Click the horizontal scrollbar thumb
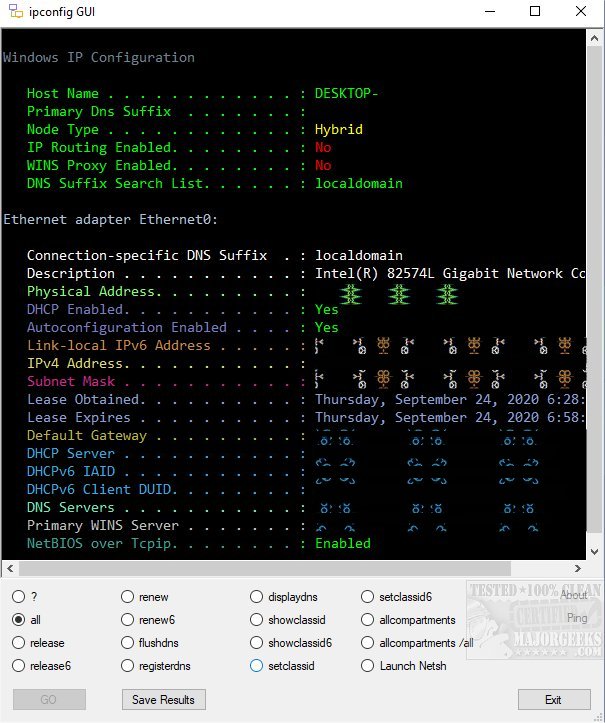This screenshot has width=605, height=723. point(265,569)
